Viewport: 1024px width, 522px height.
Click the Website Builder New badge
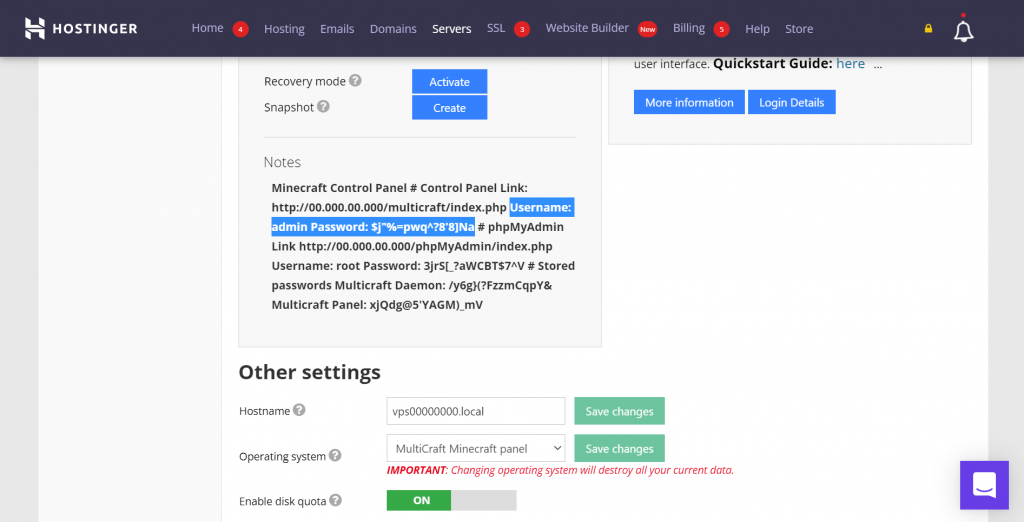(x=647, y=29)
